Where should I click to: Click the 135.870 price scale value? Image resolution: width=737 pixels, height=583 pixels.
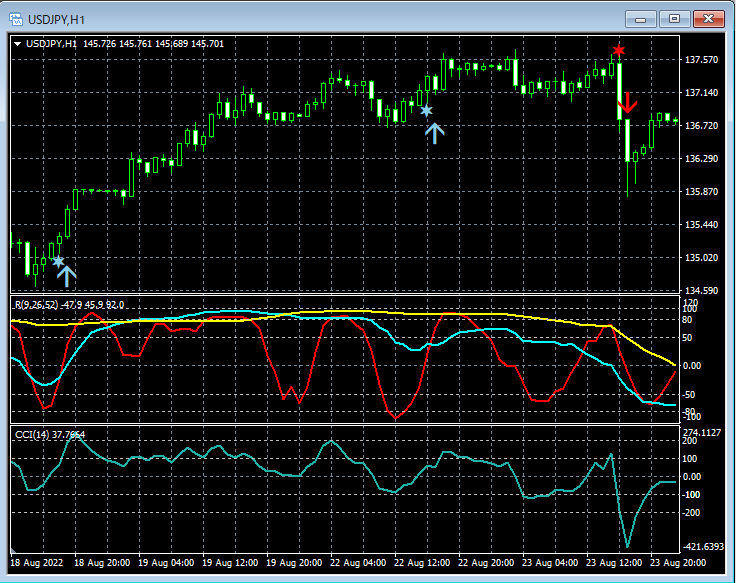click(x=701, y=191)
